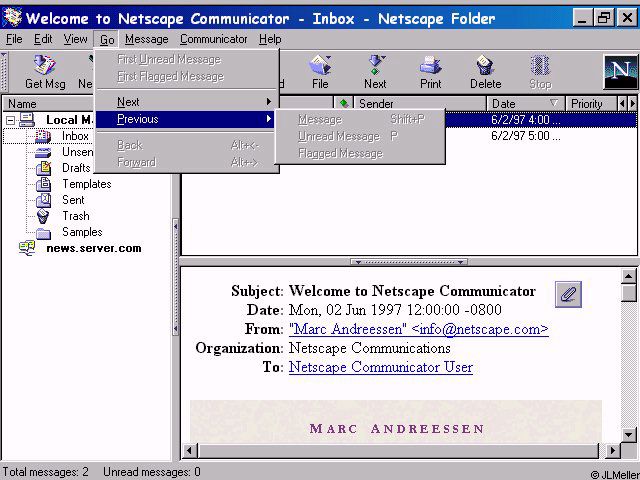640x480 pixels.
Task: Click the Get Msg toolbar icon
Action: (45, 72)
